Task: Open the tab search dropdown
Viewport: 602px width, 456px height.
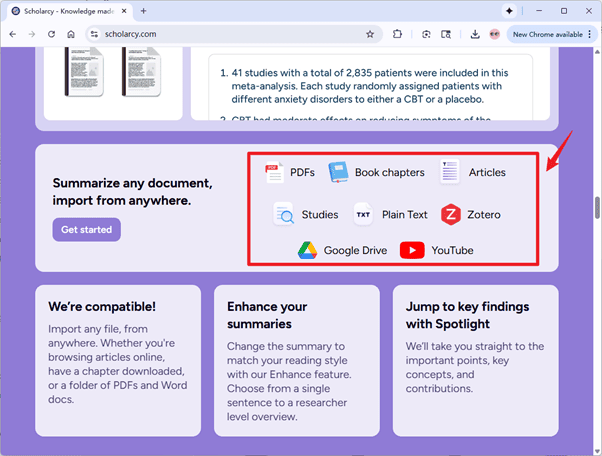Action: [16, 11]
